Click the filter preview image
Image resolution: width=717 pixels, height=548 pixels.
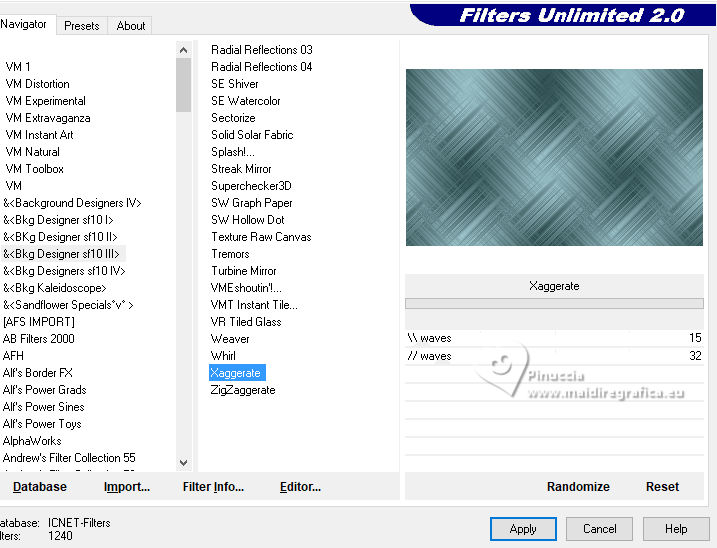(x=554, y=157)
